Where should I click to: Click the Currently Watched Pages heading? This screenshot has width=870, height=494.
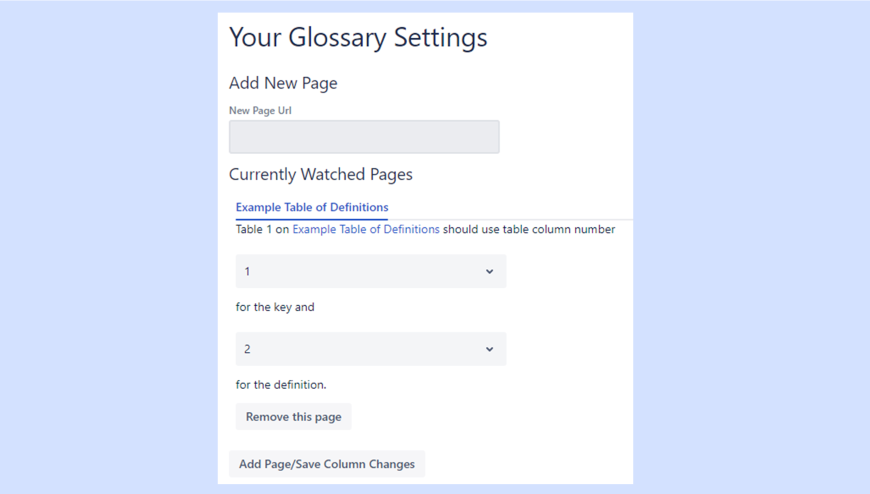[x=320, y=174]
